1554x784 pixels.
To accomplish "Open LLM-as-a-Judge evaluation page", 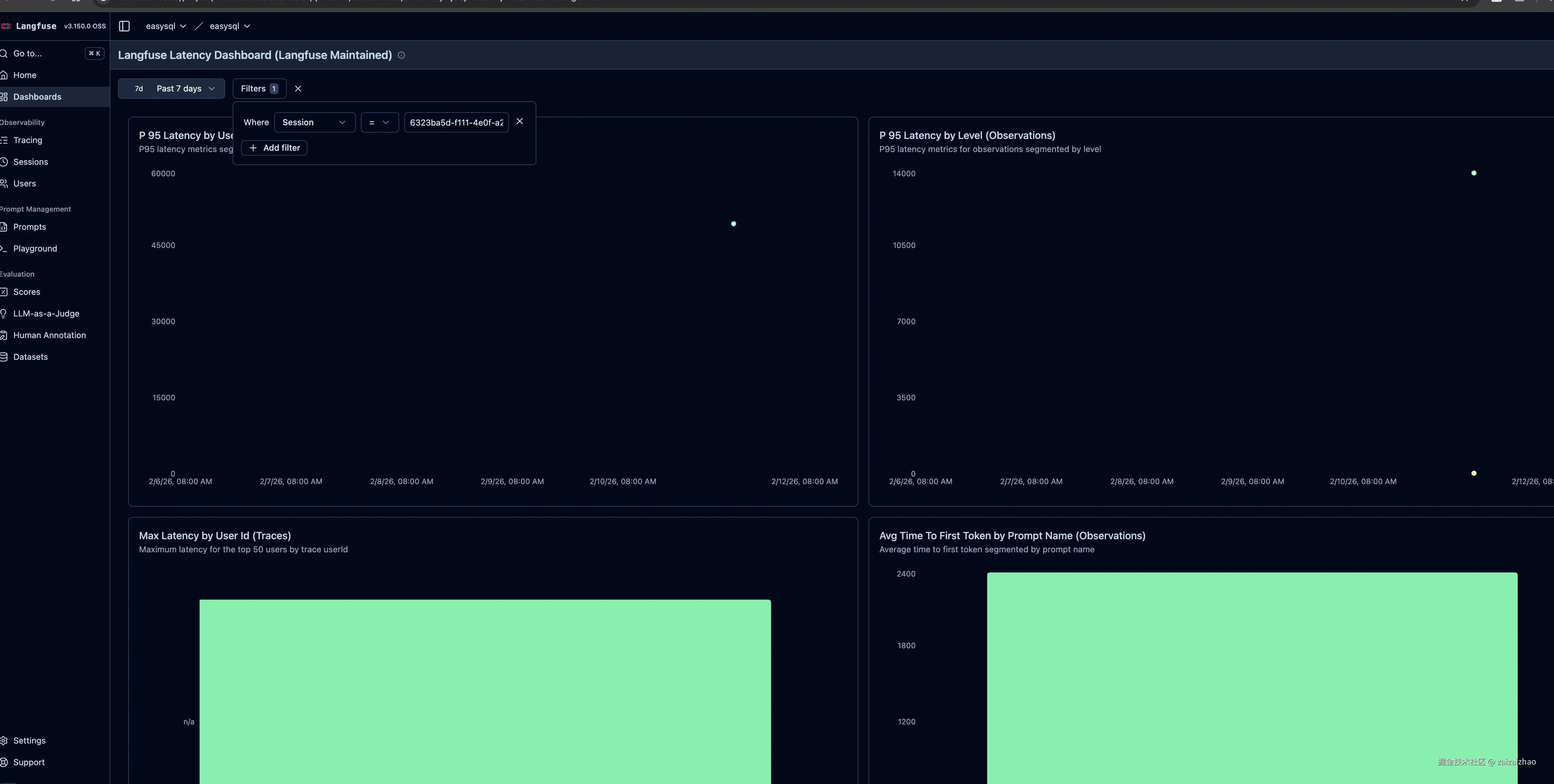I will tap(46, 314).
